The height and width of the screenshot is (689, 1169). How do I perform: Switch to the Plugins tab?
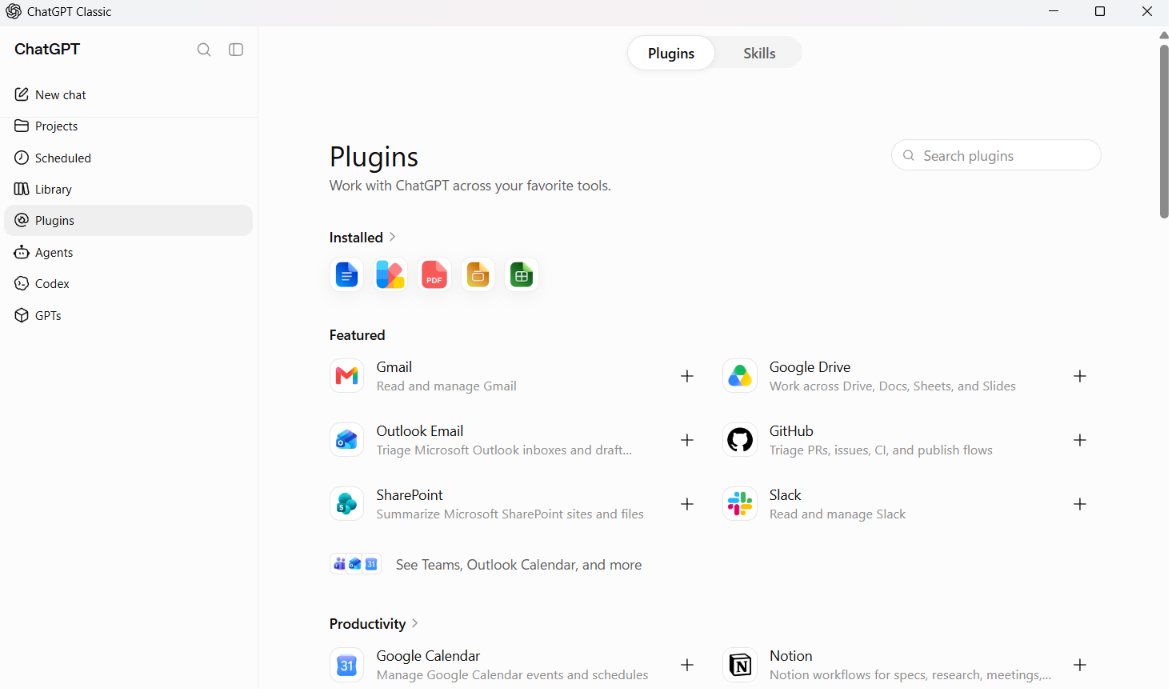[x=671, y=53]
